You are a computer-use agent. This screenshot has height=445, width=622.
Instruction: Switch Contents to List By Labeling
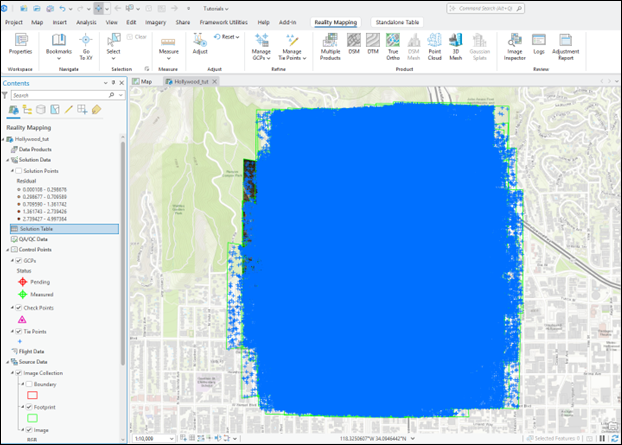(96, 109)
